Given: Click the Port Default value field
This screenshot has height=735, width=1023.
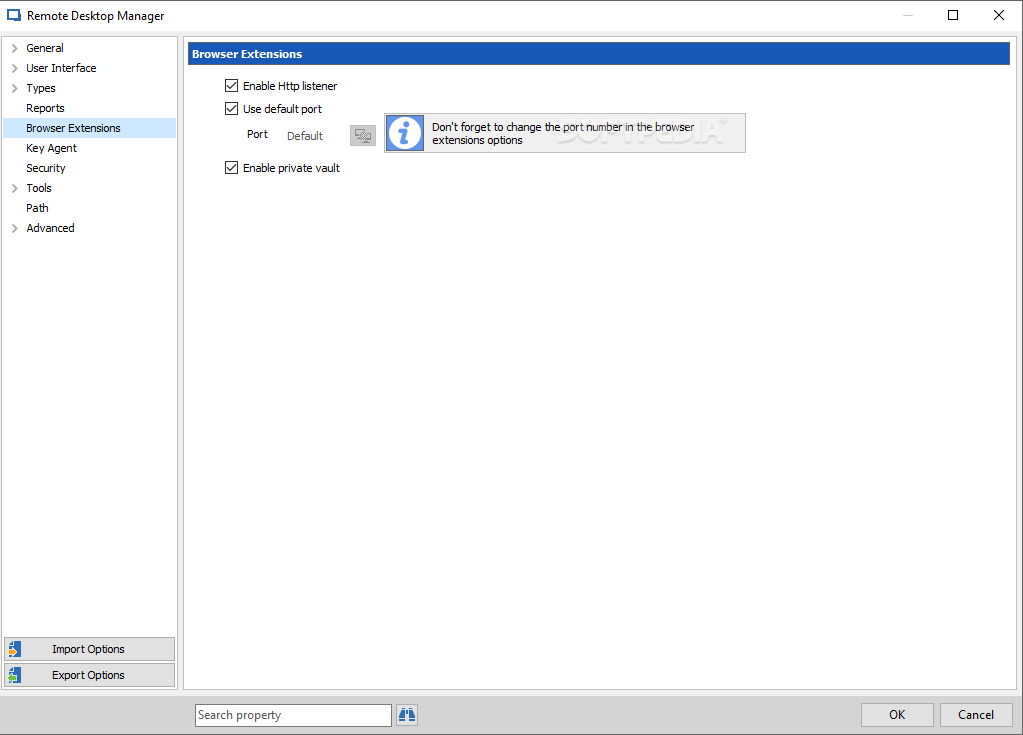Looking at the screenshot, I should point(312,136).
